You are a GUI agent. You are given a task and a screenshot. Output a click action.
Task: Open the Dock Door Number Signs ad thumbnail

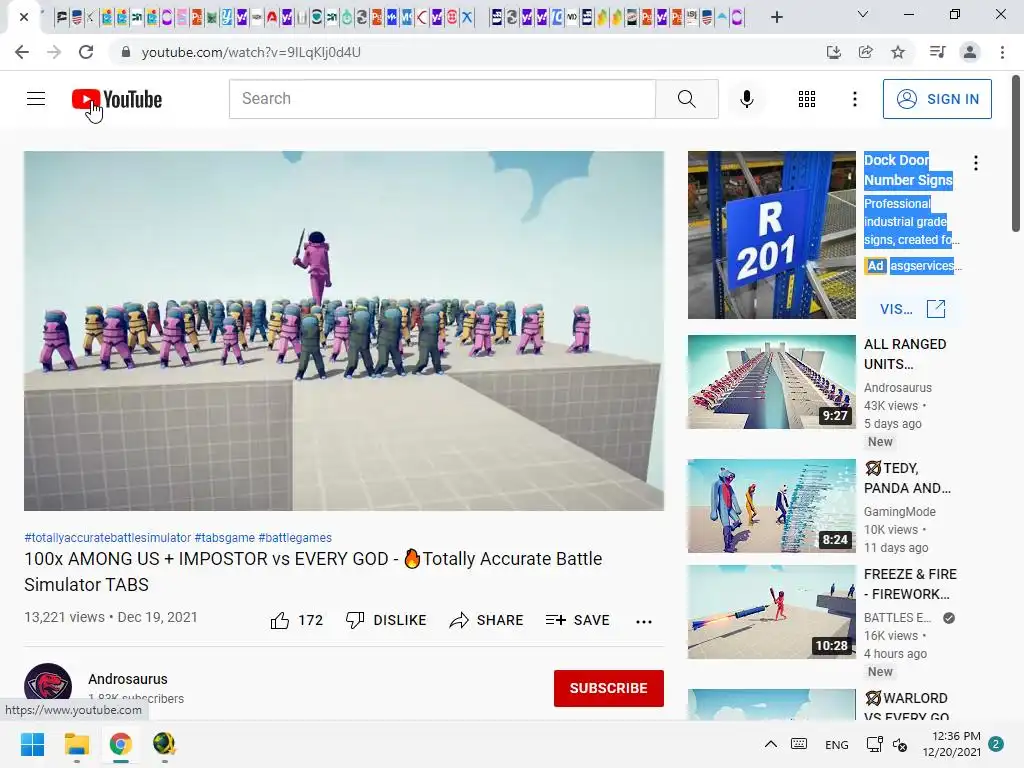[771, 234]
